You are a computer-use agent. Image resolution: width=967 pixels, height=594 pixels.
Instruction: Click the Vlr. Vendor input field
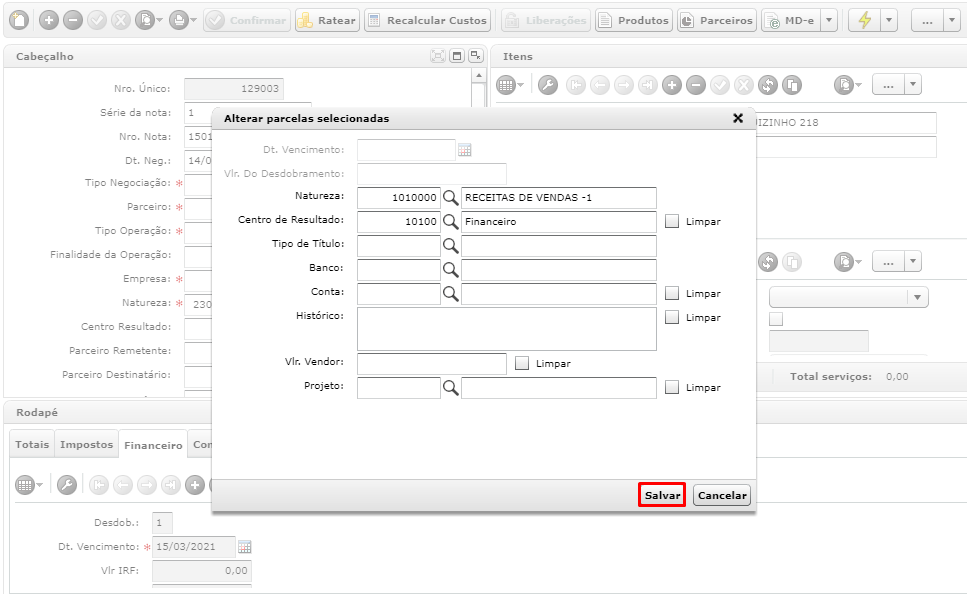[432, 364]
